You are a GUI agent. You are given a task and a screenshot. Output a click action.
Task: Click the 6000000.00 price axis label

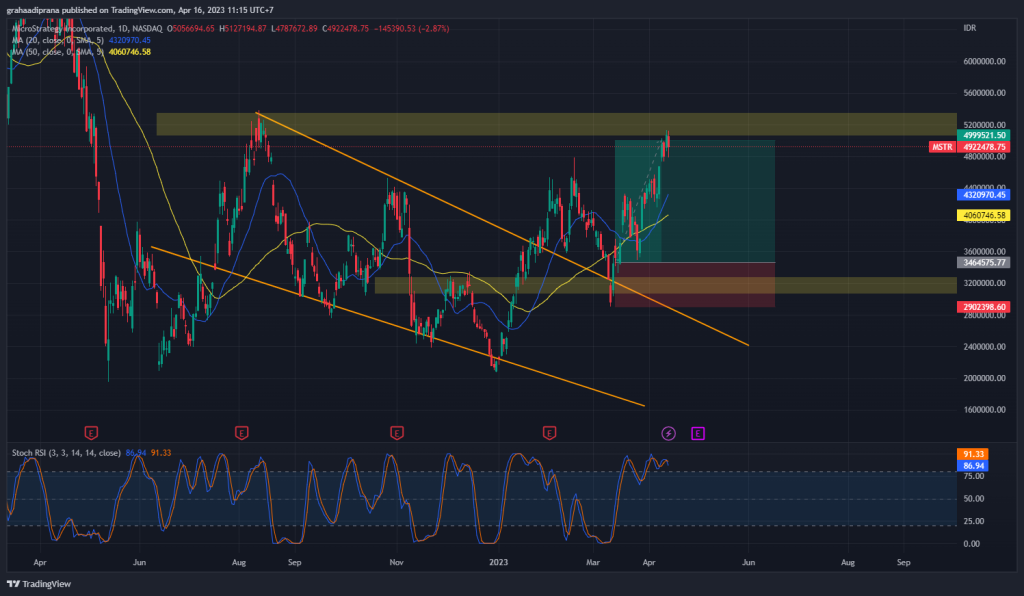pyautogui.click(x=984, y=61)
